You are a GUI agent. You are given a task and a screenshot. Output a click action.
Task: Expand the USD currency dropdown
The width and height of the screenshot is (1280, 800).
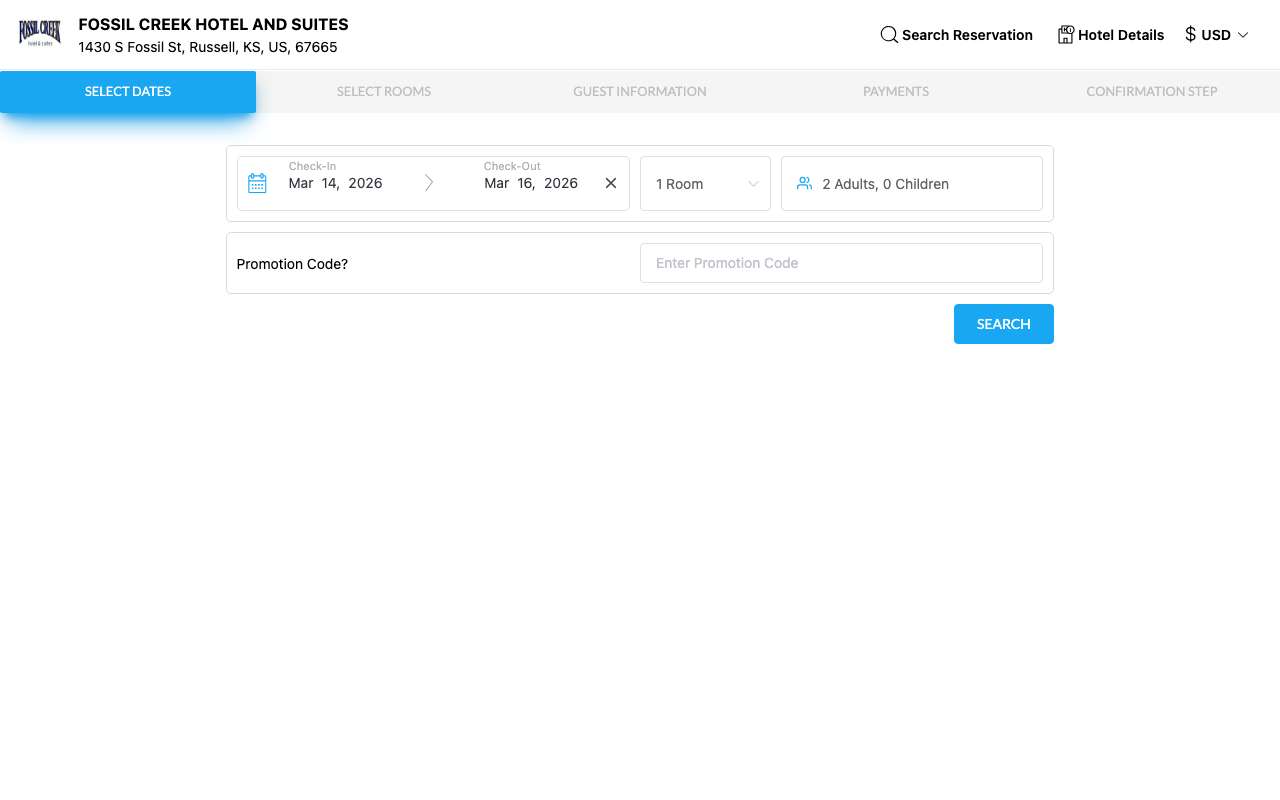[1217, 35]
